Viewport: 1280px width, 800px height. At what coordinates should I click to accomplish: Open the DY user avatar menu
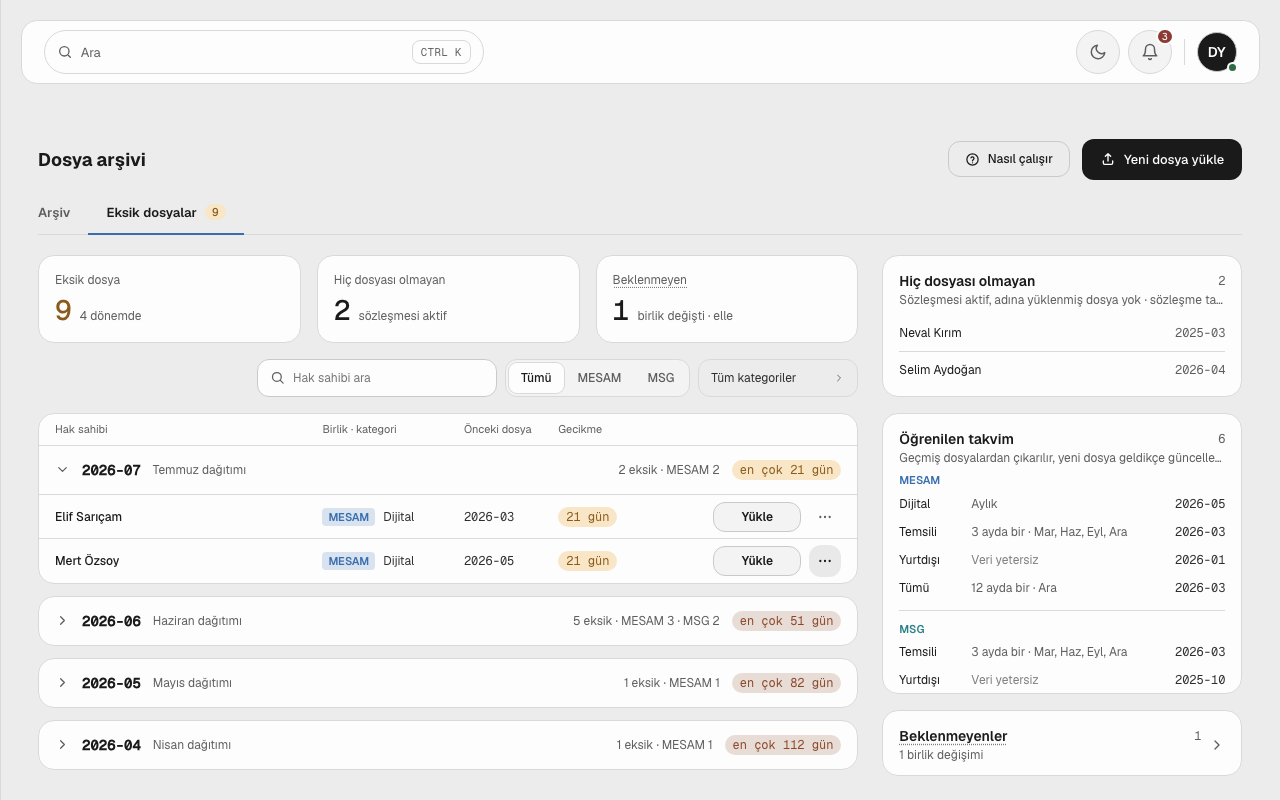point(1217,52)
